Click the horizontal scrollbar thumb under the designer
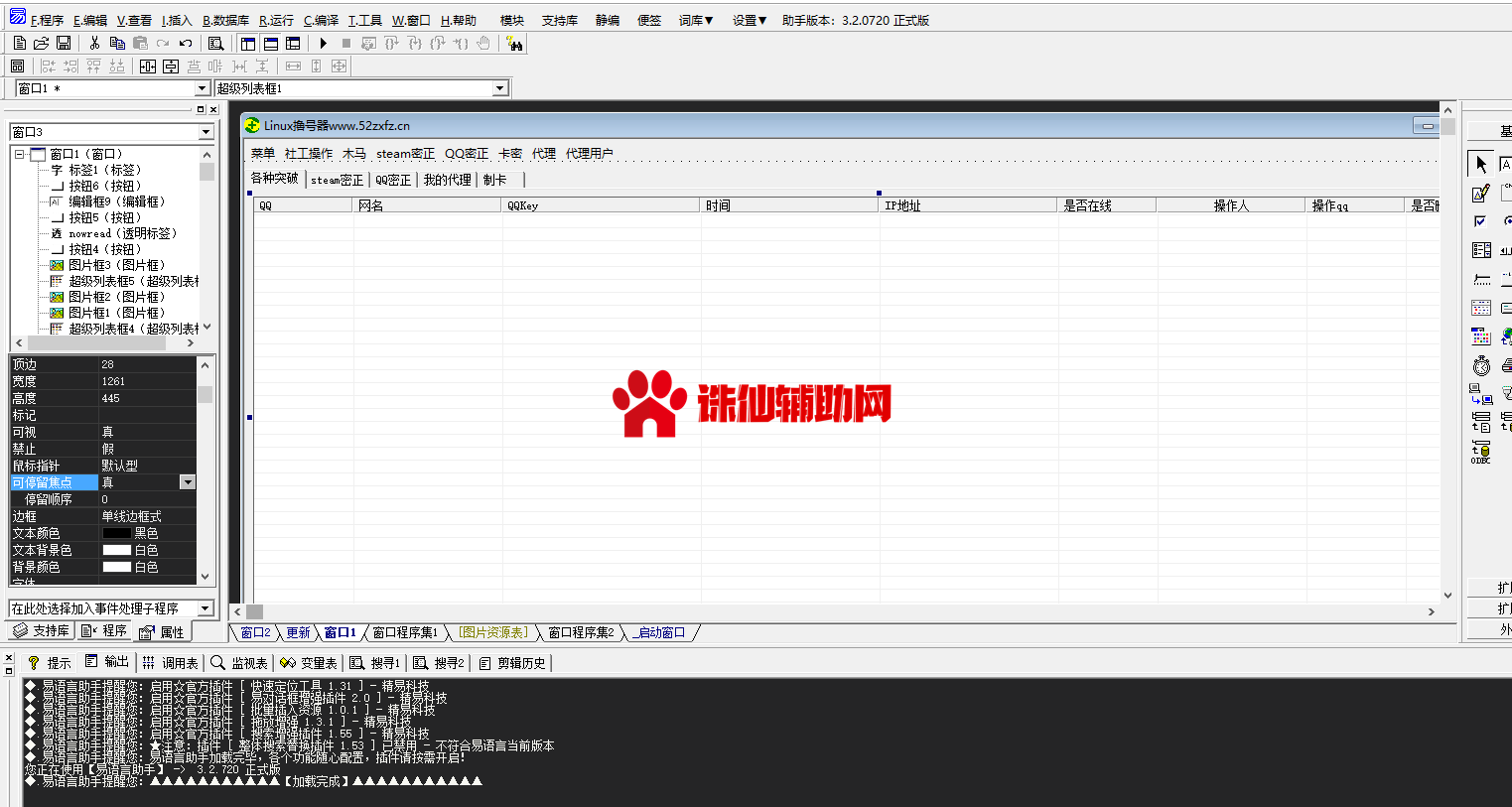 click(x=255, y=612)
